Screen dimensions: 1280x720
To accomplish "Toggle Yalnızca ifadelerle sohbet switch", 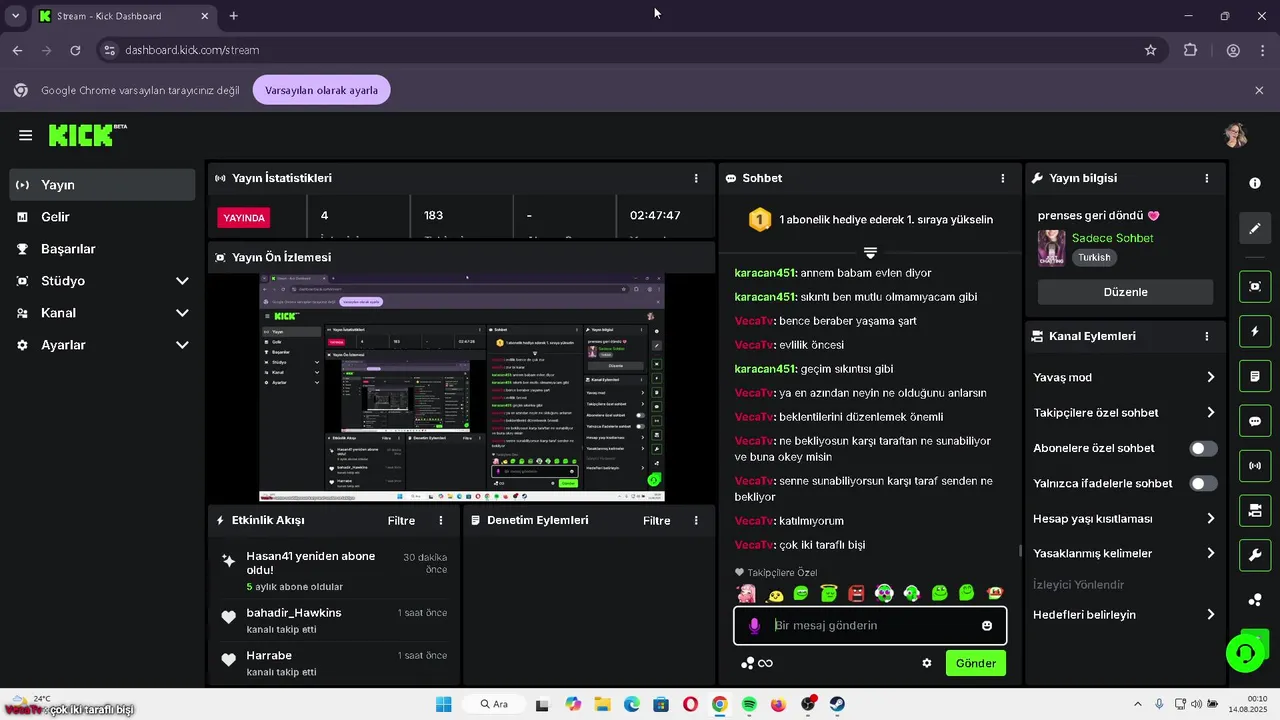I will point(1203,483).
